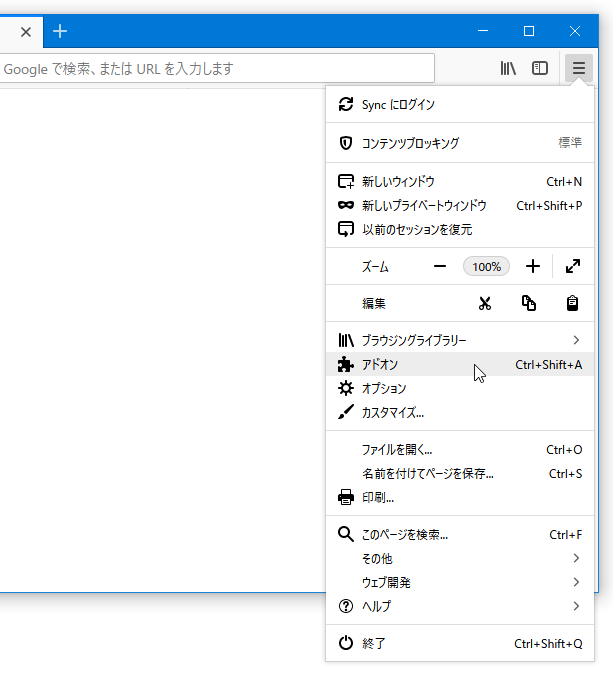Zoom out with the minus button
The height and width of the screenshot is (674, 613).
point(440,267)
